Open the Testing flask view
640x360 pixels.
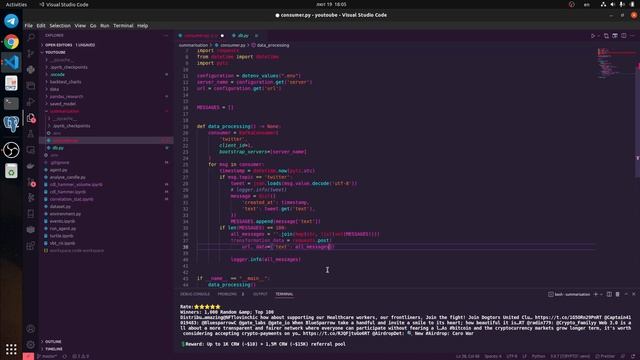31,134
